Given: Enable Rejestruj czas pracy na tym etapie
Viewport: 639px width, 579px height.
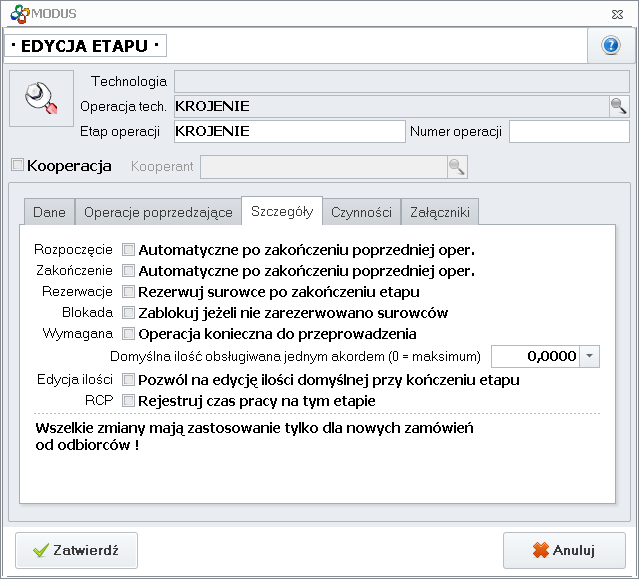Looking at the screenshot, I should coord(128,400).
